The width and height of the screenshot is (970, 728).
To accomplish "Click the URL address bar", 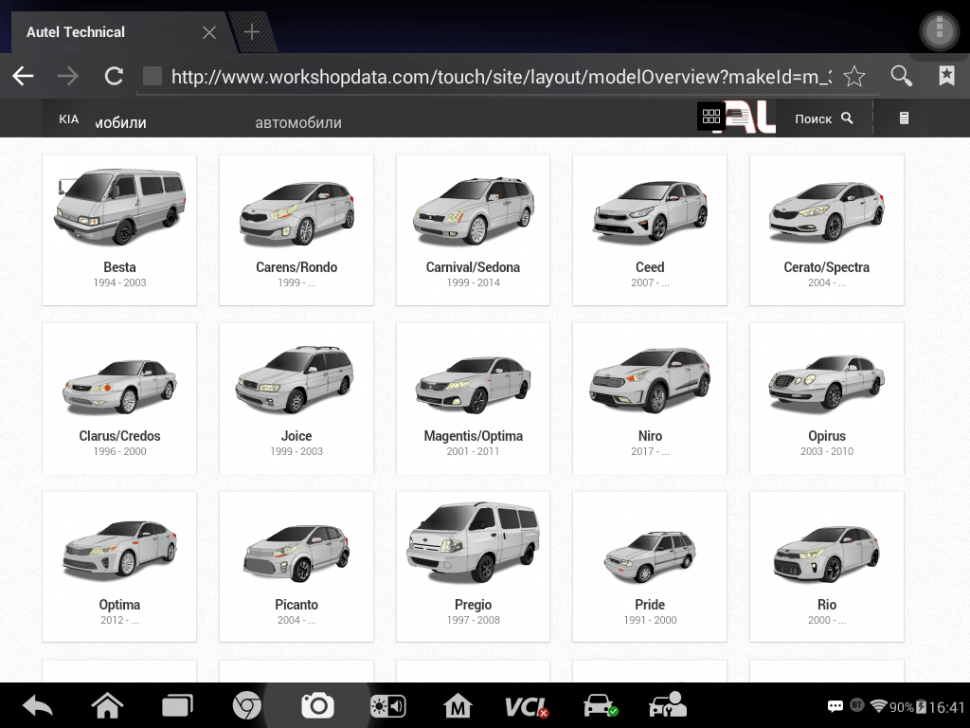I will coord(500,76).
